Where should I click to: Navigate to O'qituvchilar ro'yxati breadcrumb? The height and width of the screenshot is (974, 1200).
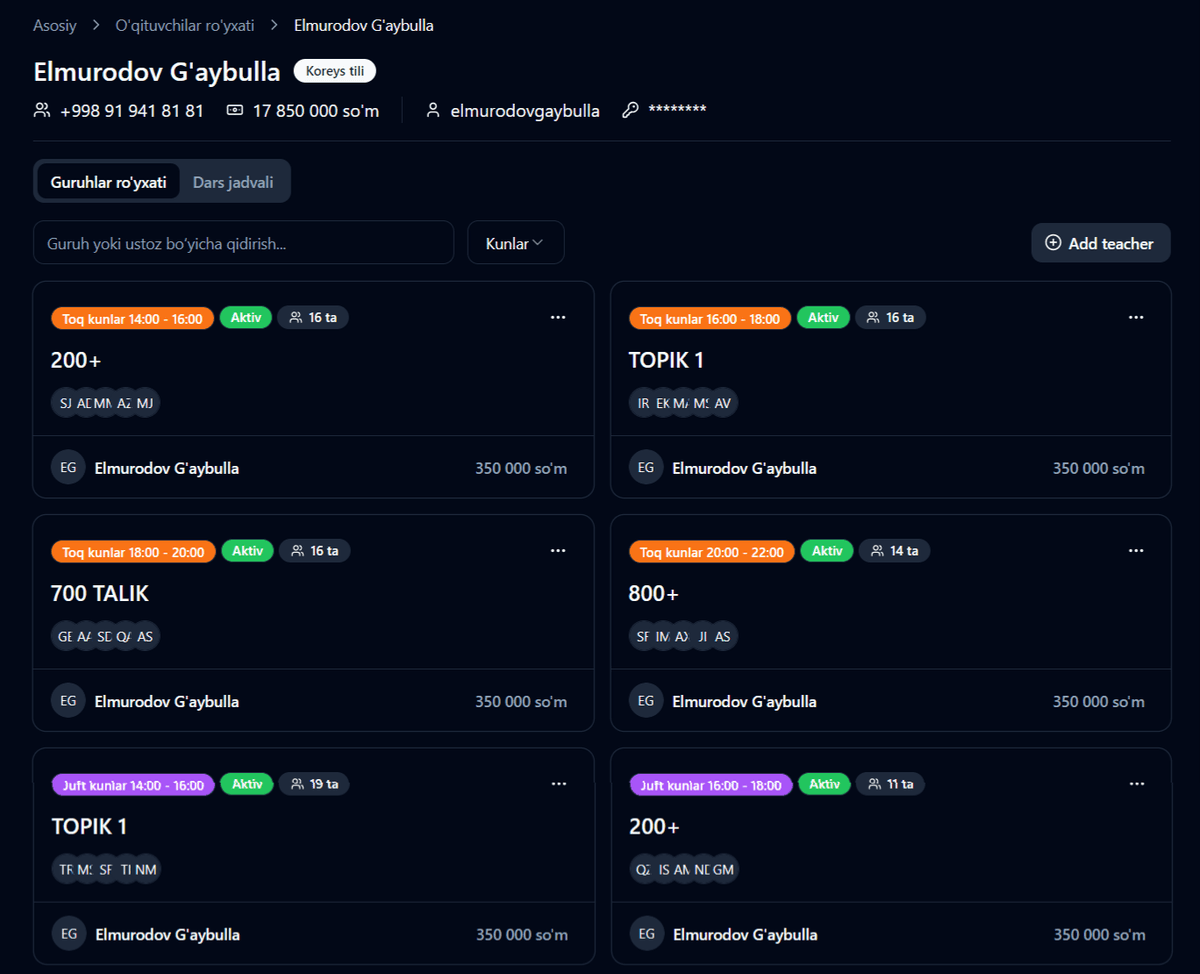point(185,25)
